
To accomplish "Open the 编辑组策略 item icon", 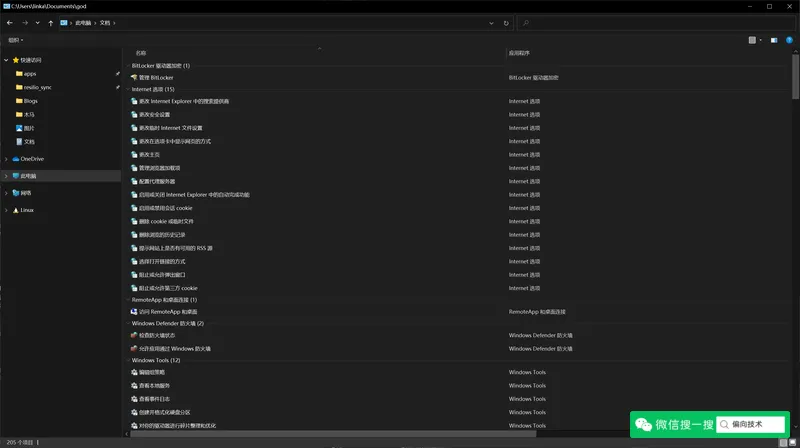I will [x=134, y=372].
